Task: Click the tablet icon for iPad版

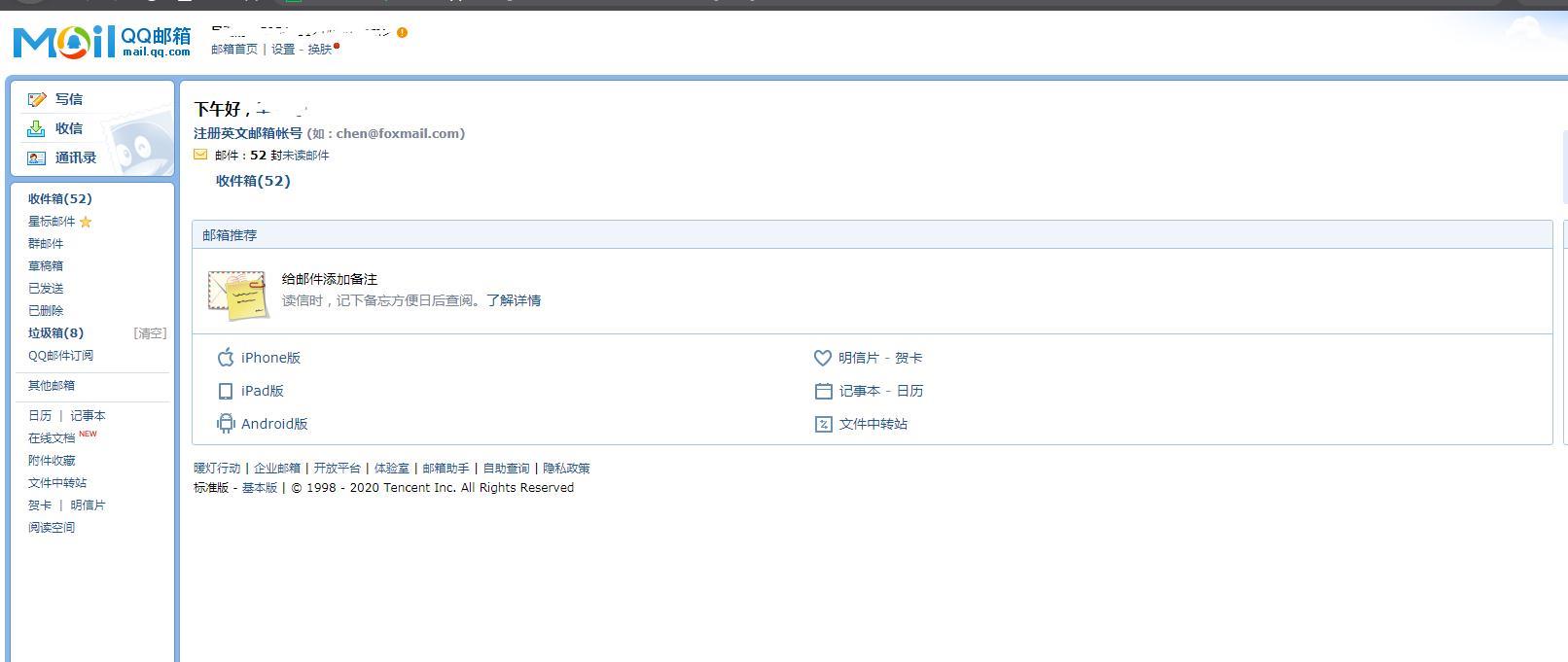Action: (x=226, y=391)
